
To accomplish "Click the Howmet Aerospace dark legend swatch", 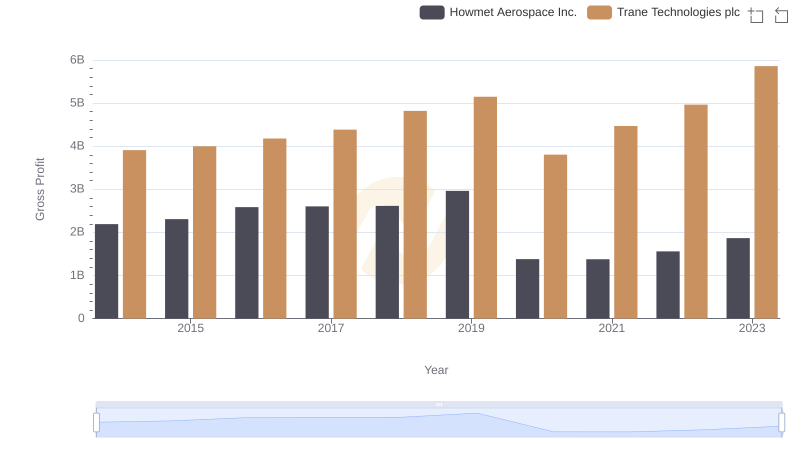I will (x=432, y=12).
